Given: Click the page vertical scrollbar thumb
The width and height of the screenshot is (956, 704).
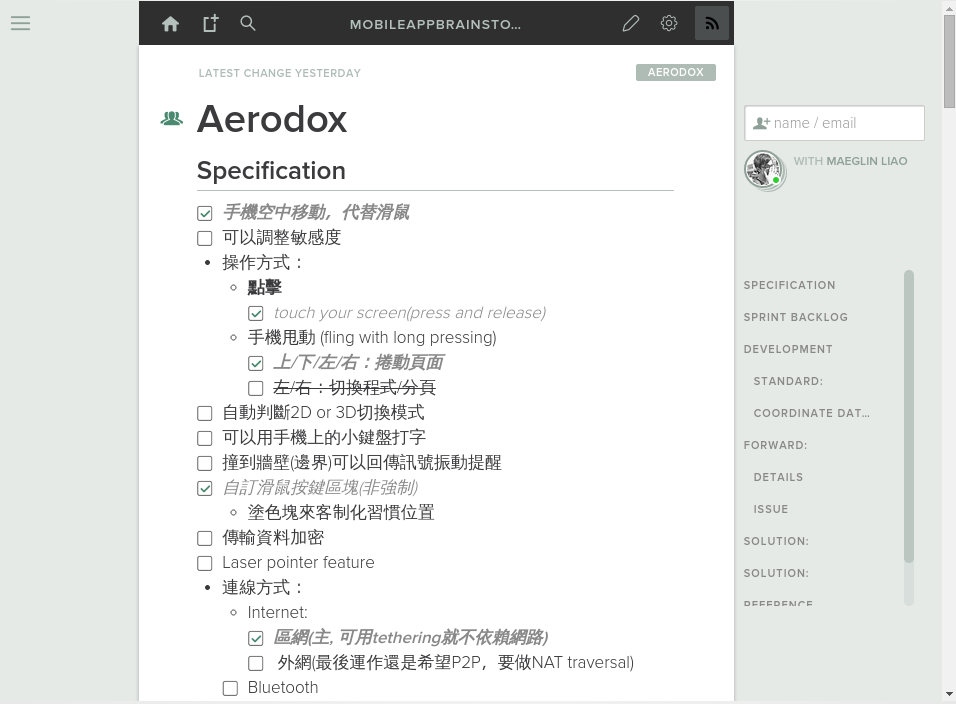Looking at the screenshot, I should click(x=949, y=61).
